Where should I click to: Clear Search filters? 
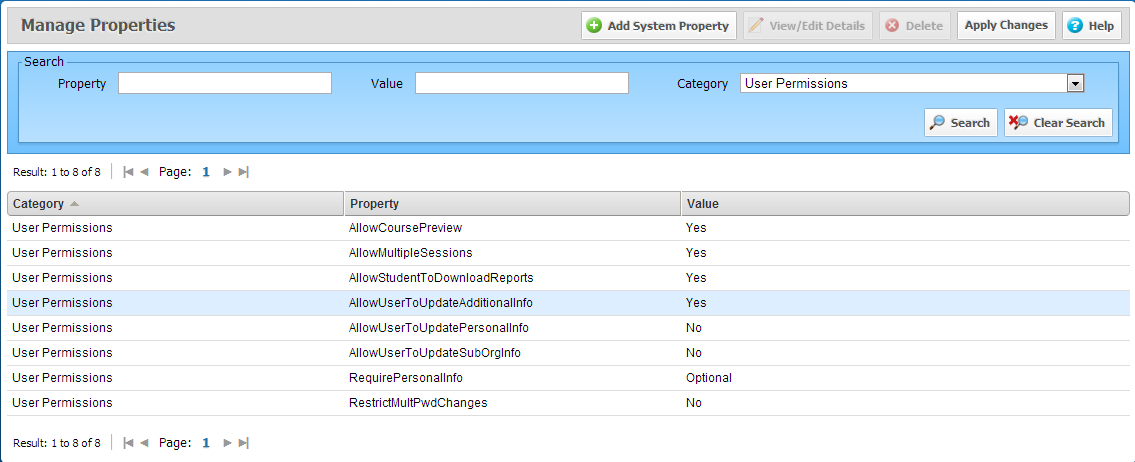1058,123
